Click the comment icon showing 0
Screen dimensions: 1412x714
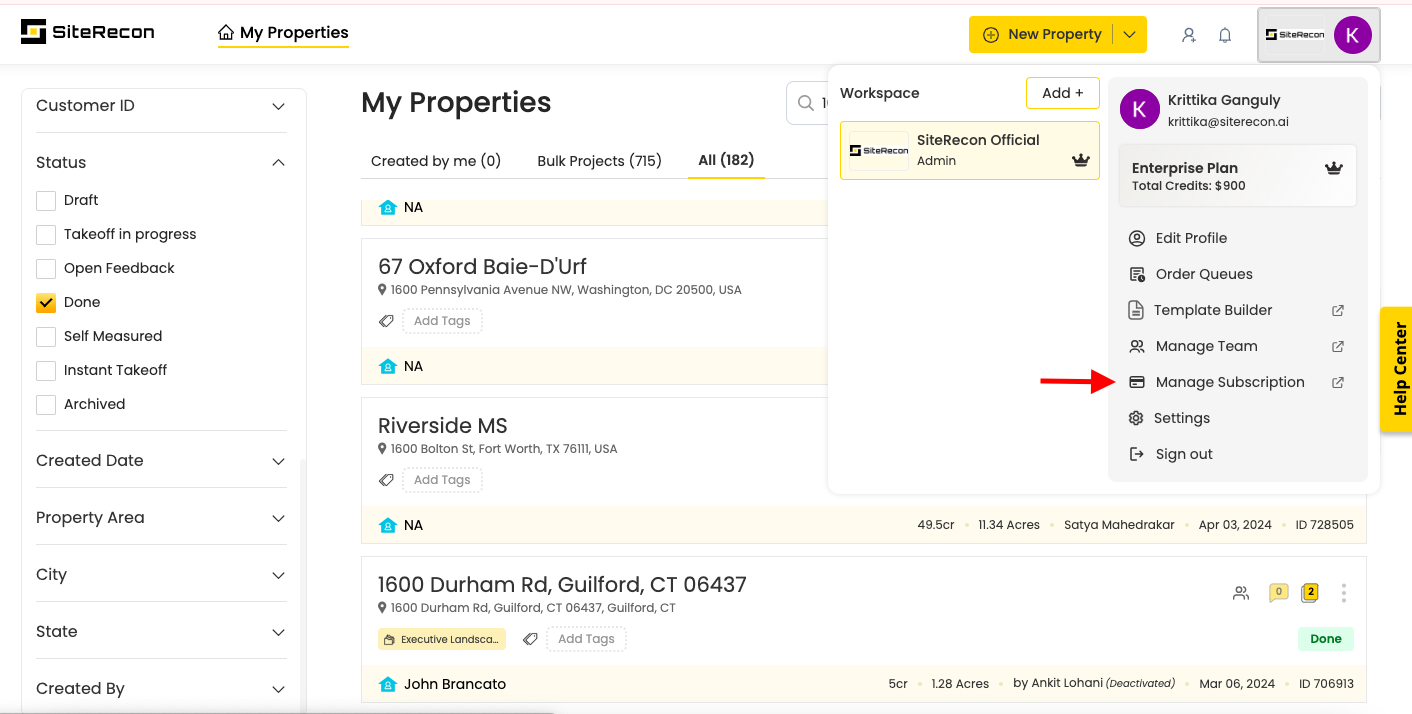[1277, 593]
